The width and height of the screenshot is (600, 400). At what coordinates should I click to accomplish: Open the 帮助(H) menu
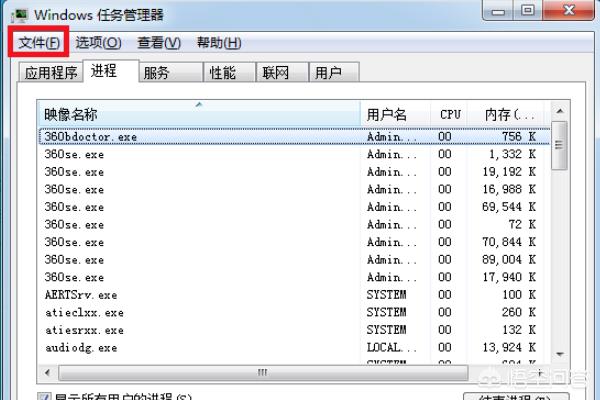click(219, 43)
